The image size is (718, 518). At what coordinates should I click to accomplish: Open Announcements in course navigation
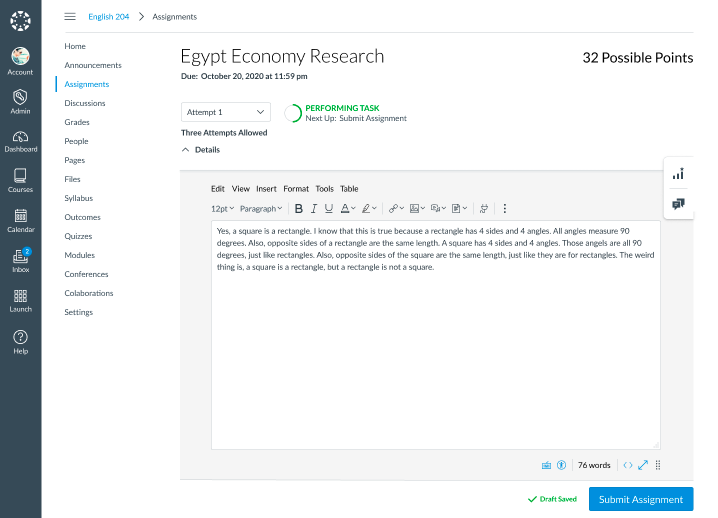pyautogui.click(x=93, y=65)
